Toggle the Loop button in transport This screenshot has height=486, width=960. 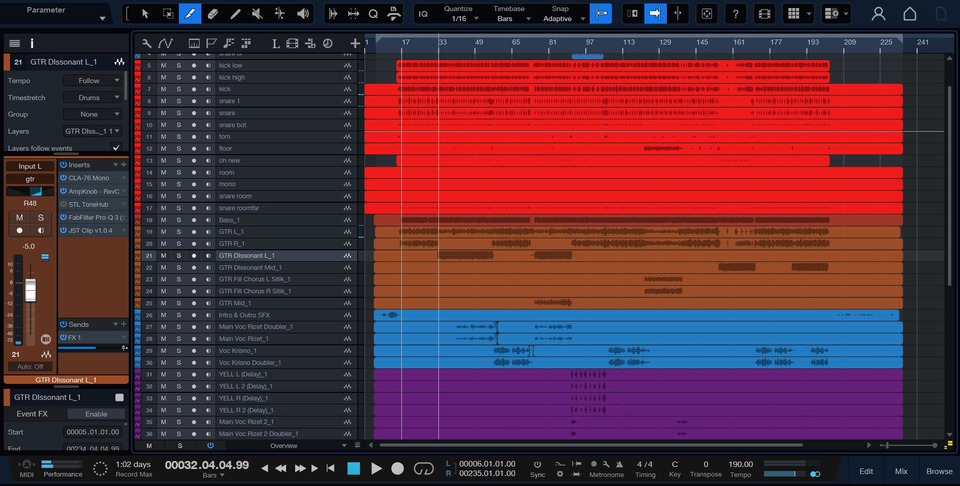(424, 468)
